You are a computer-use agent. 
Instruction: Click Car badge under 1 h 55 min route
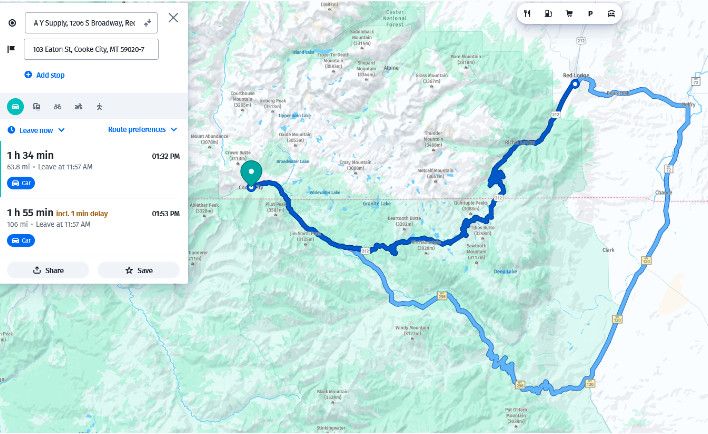point(21,240)
